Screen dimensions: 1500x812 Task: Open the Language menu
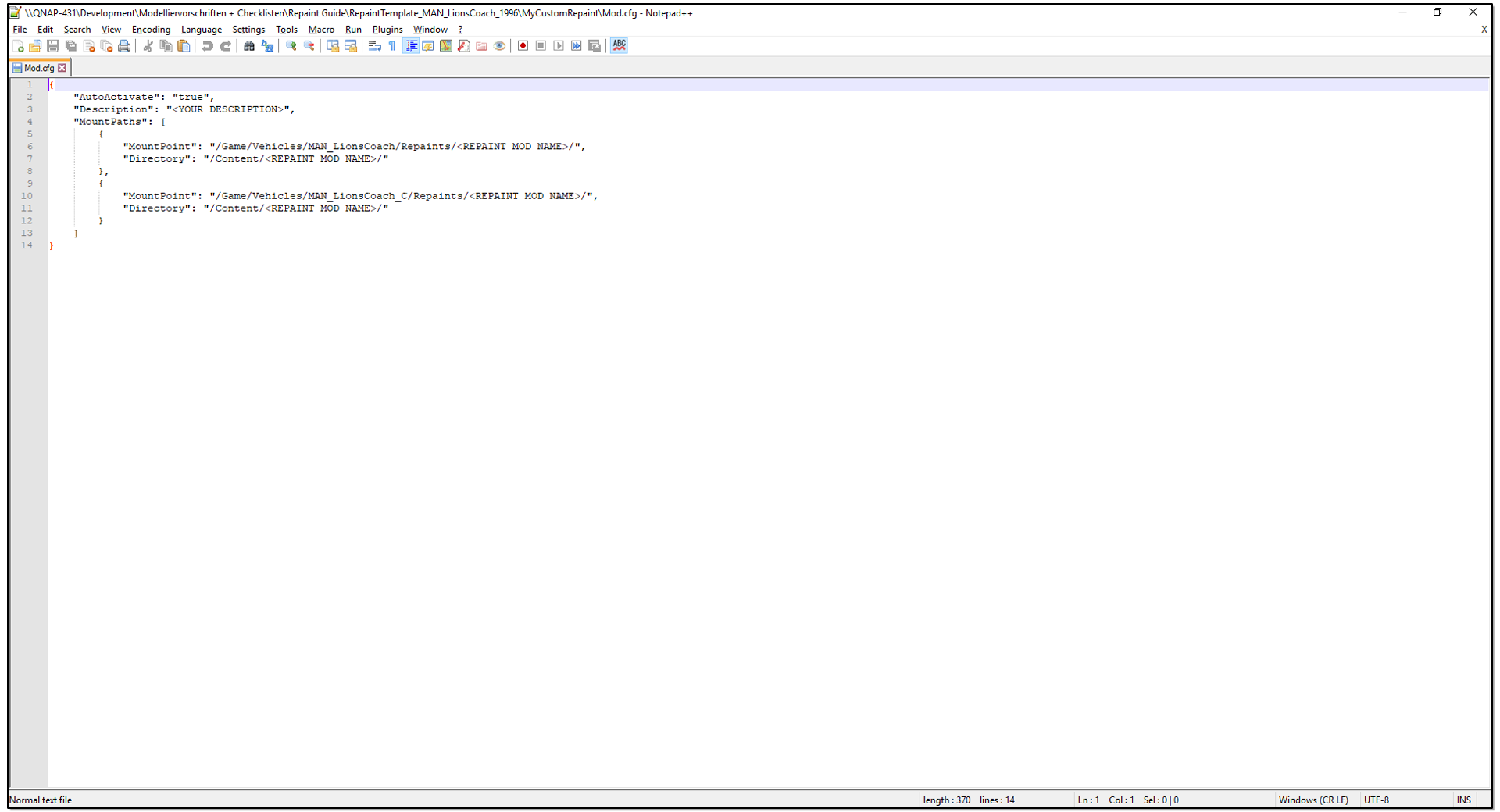[202, 30]
